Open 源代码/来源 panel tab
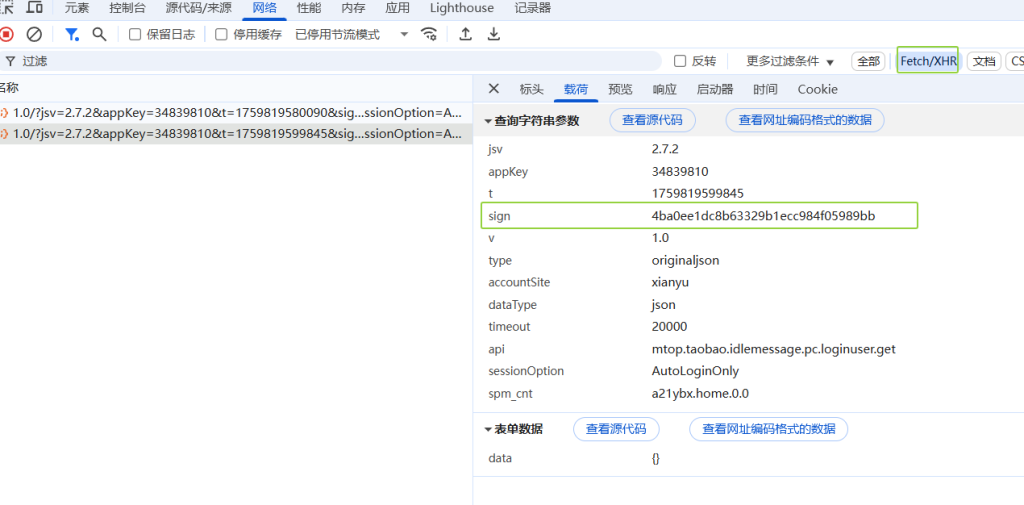 point(199,8)
